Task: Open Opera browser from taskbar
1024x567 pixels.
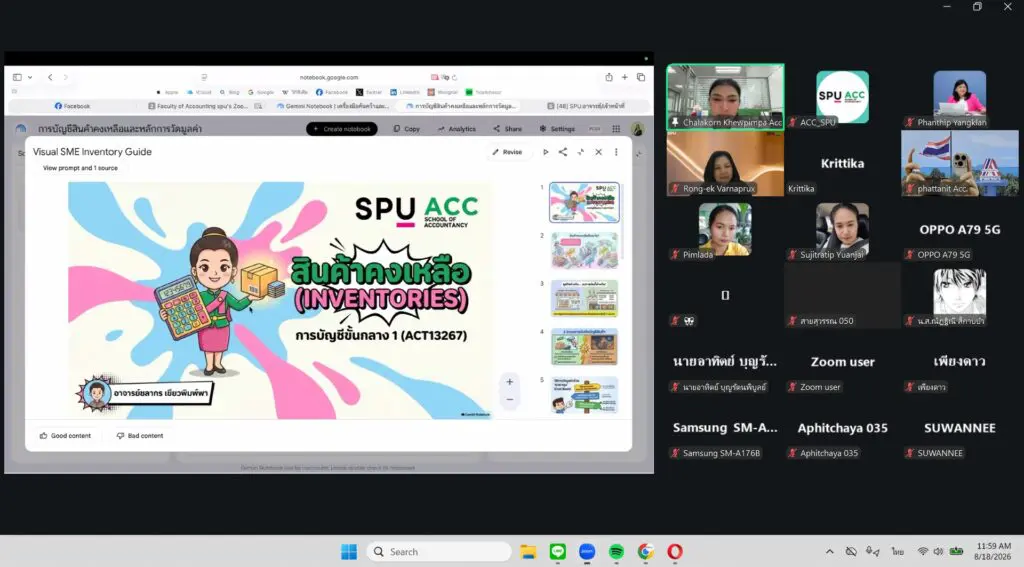Action: [675, 552]
